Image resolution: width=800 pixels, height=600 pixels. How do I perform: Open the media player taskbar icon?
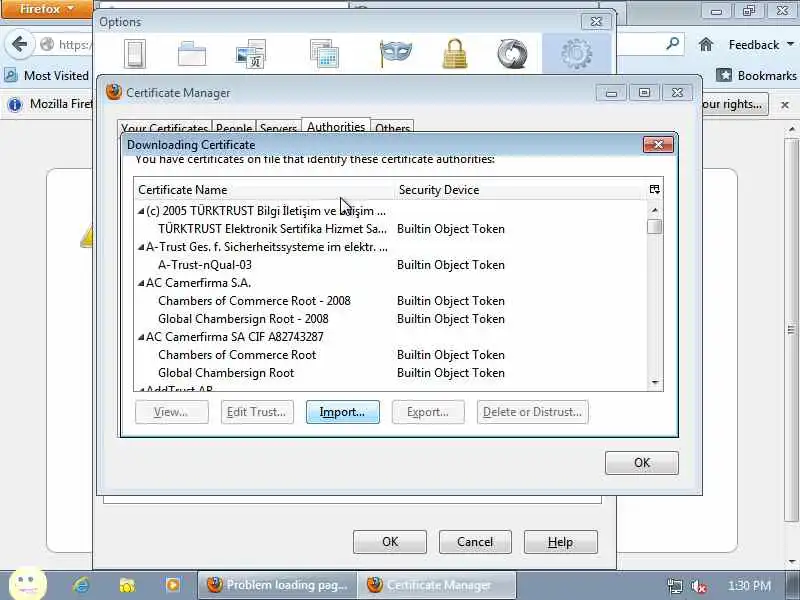tap(173, 585)
